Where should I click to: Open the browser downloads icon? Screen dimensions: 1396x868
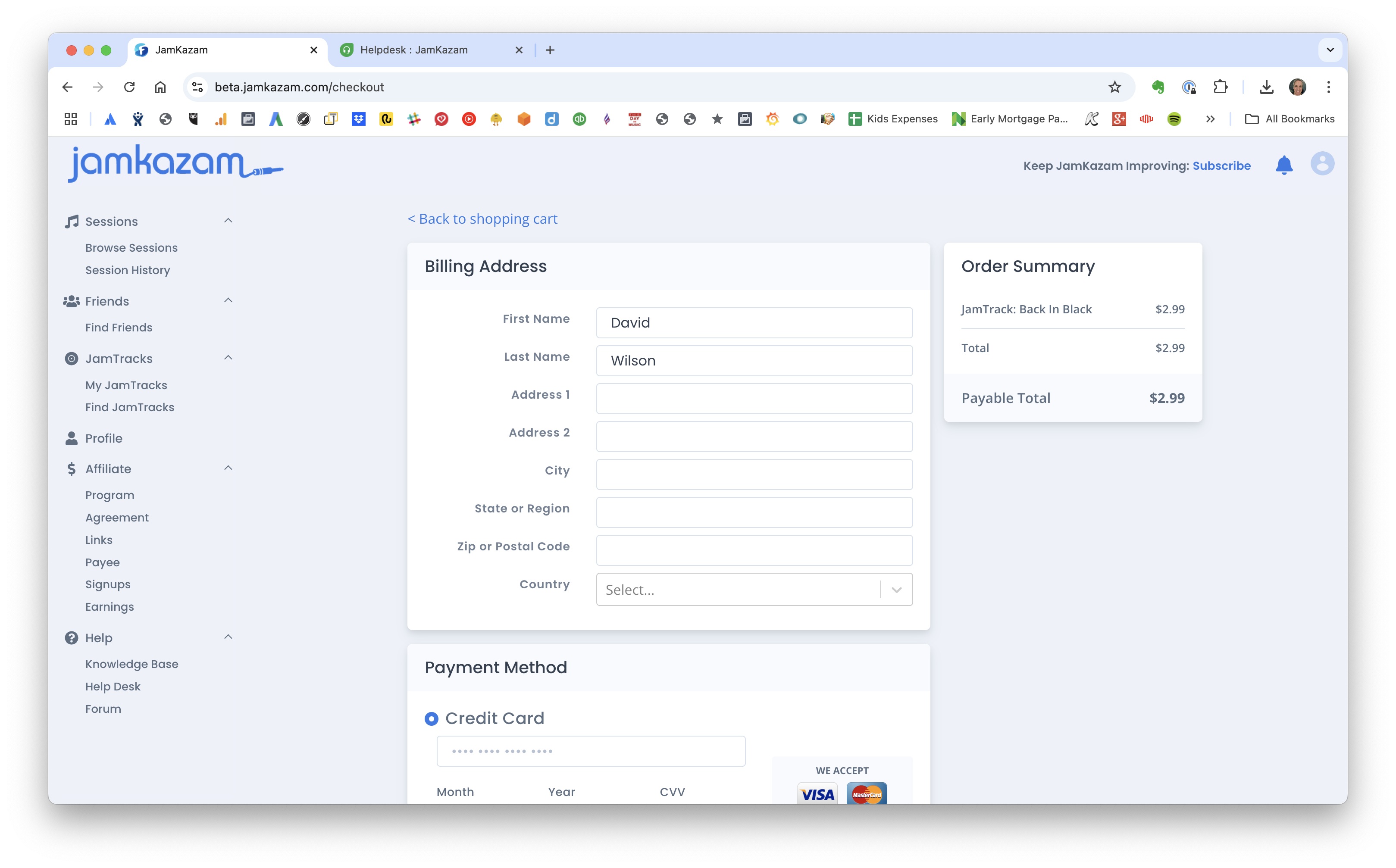pos(1266,87)
